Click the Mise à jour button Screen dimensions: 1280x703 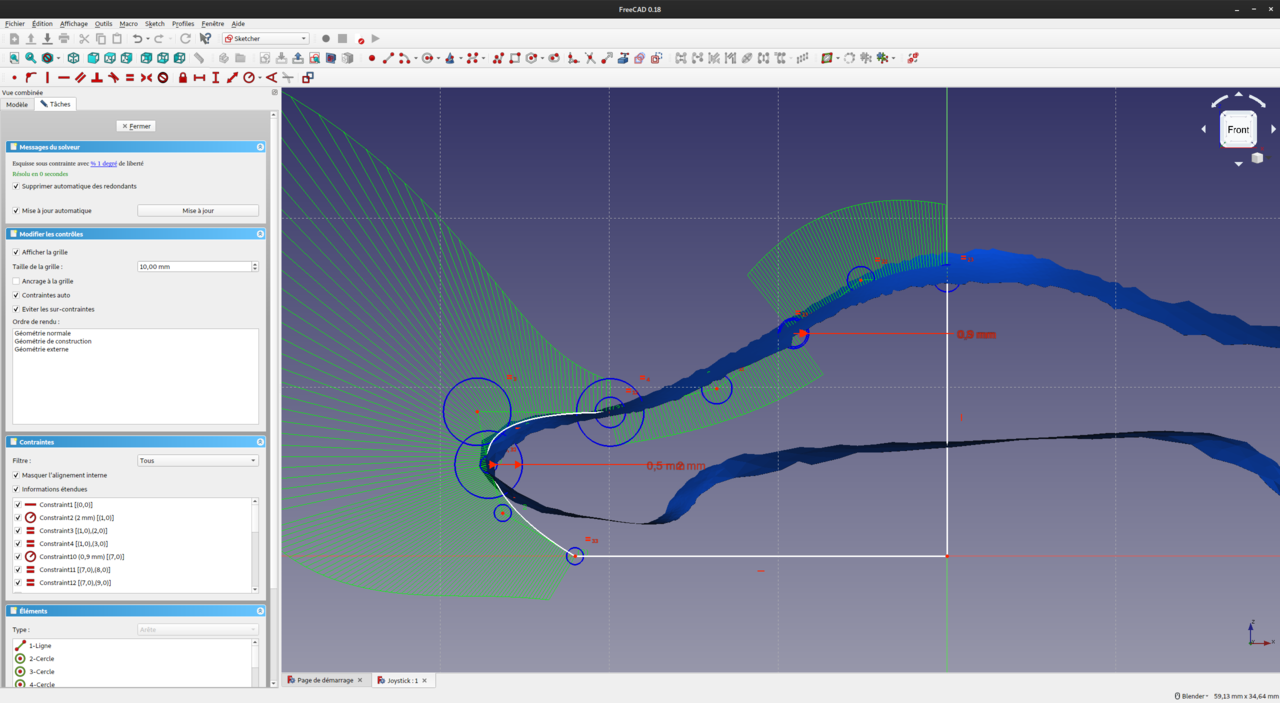(198, 211)
